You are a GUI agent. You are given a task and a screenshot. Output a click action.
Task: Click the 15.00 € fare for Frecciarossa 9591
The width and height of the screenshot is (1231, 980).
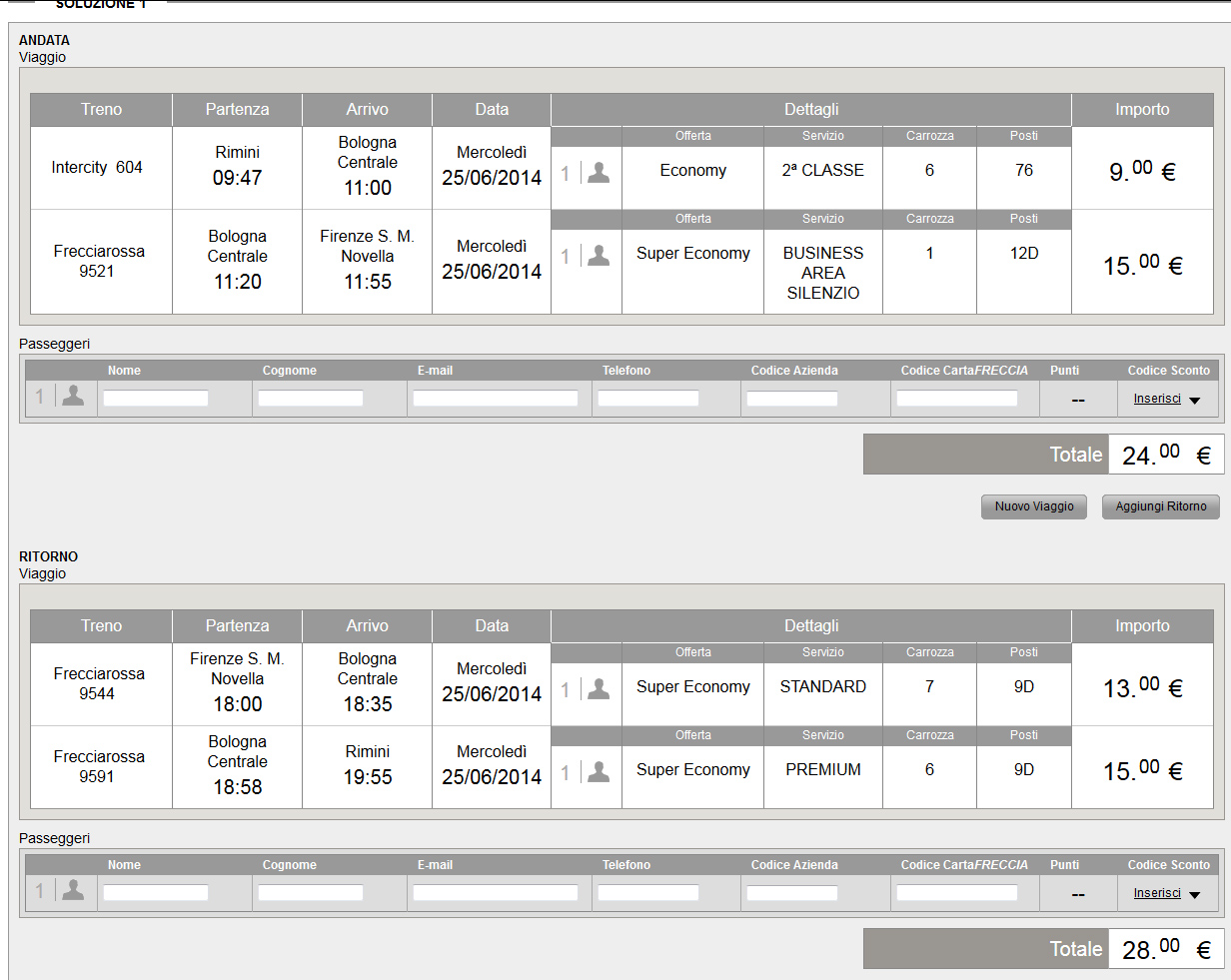pyautogui.click(x=1142, y=770)
